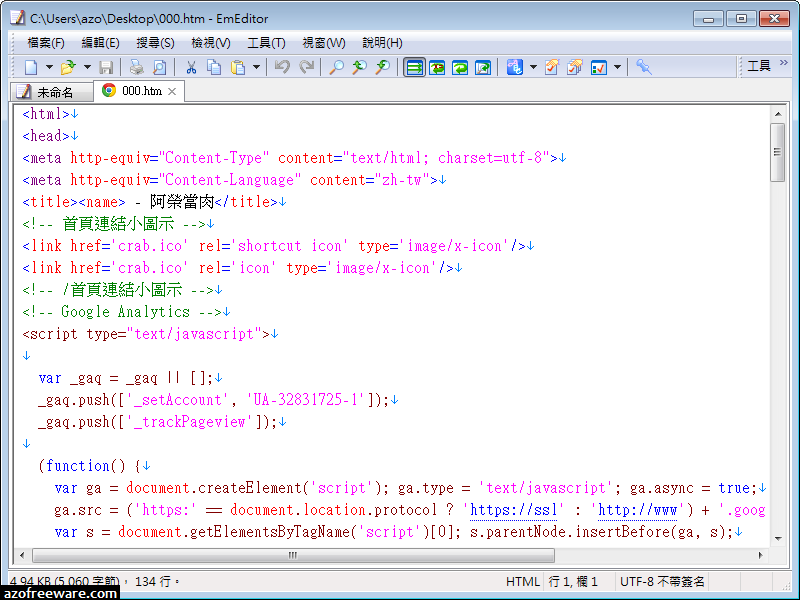
Task: Click the vertical scrollbar thumb
Action: point(778,152)
